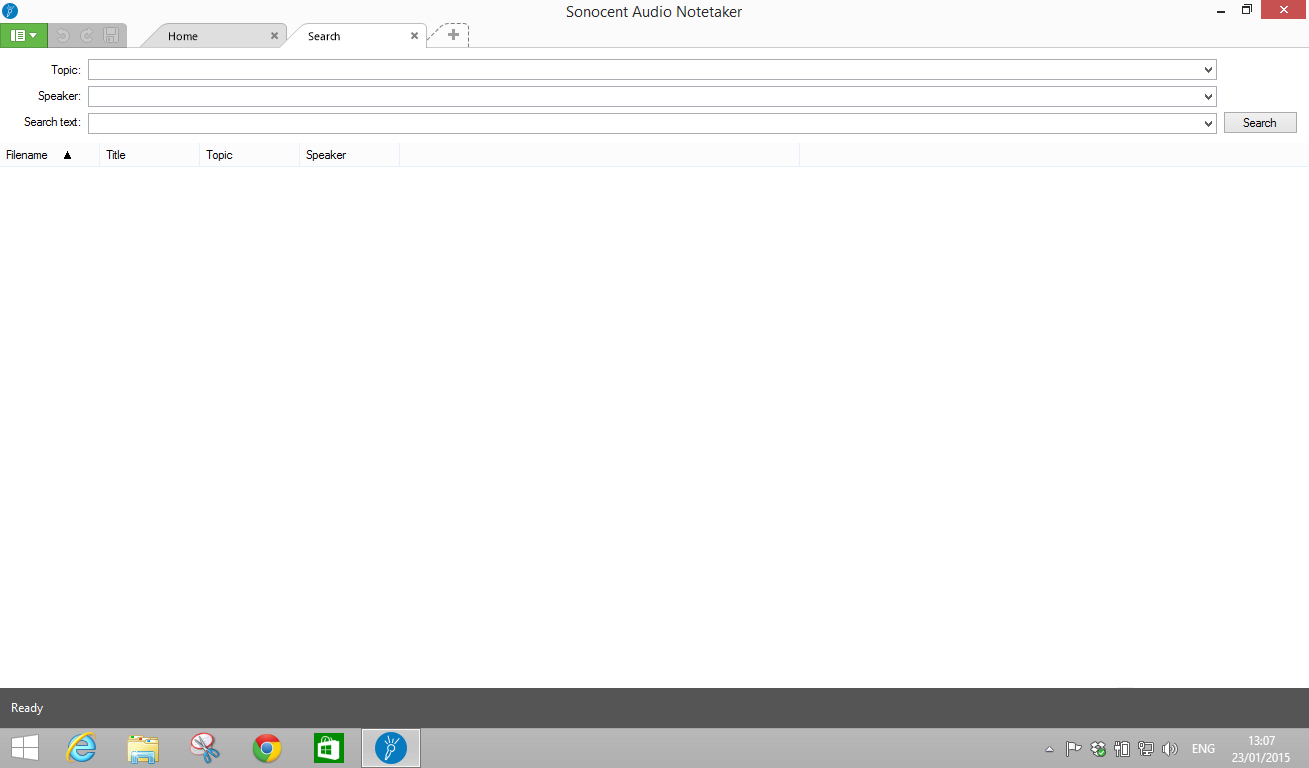This screenshot has width=1309, height=768.
Task: Click the Ready status bar text
Action: pyautogui.click(x=27, y=708)
